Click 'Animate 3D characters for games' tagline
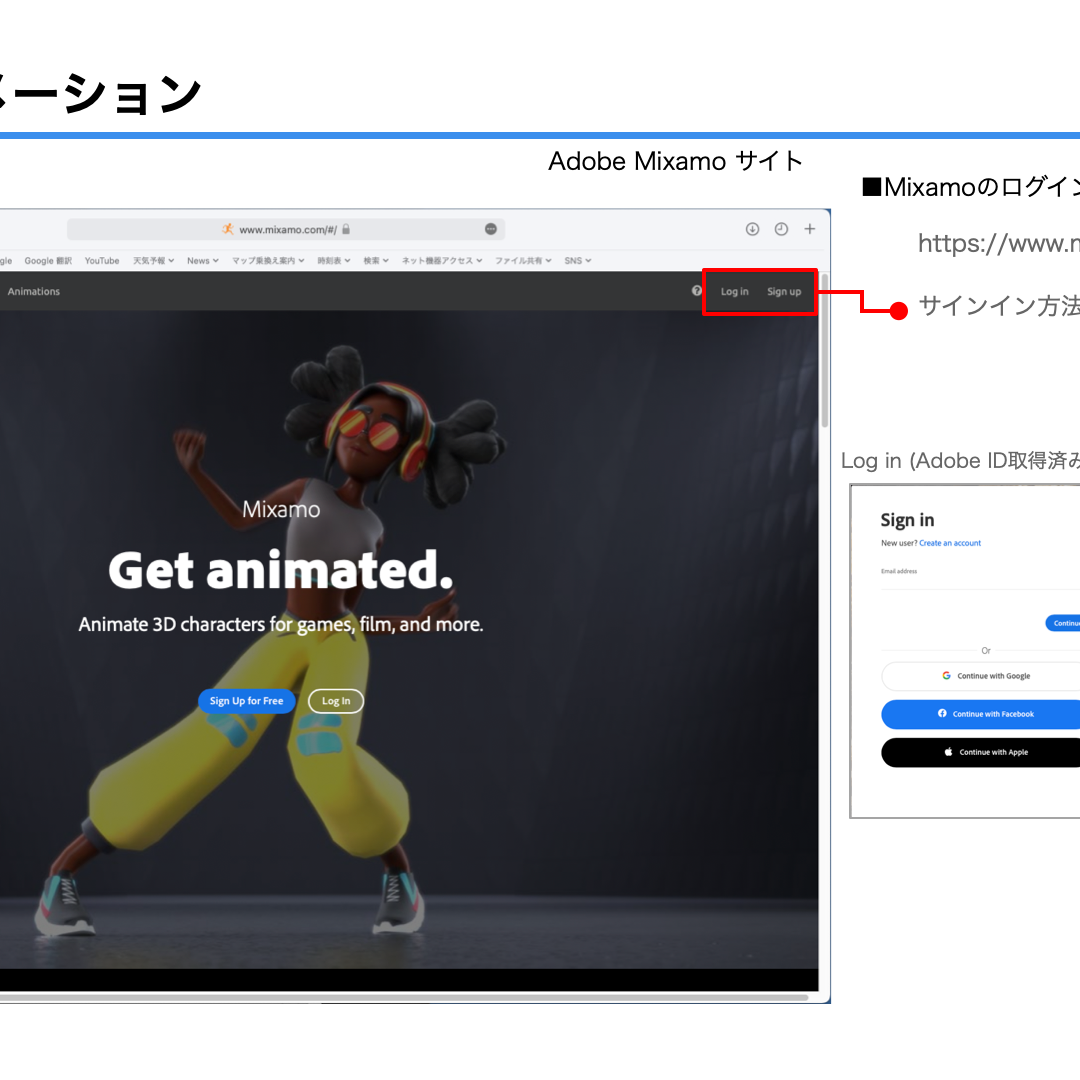Screen dimensions: 1080x1080 coord(281,624)
